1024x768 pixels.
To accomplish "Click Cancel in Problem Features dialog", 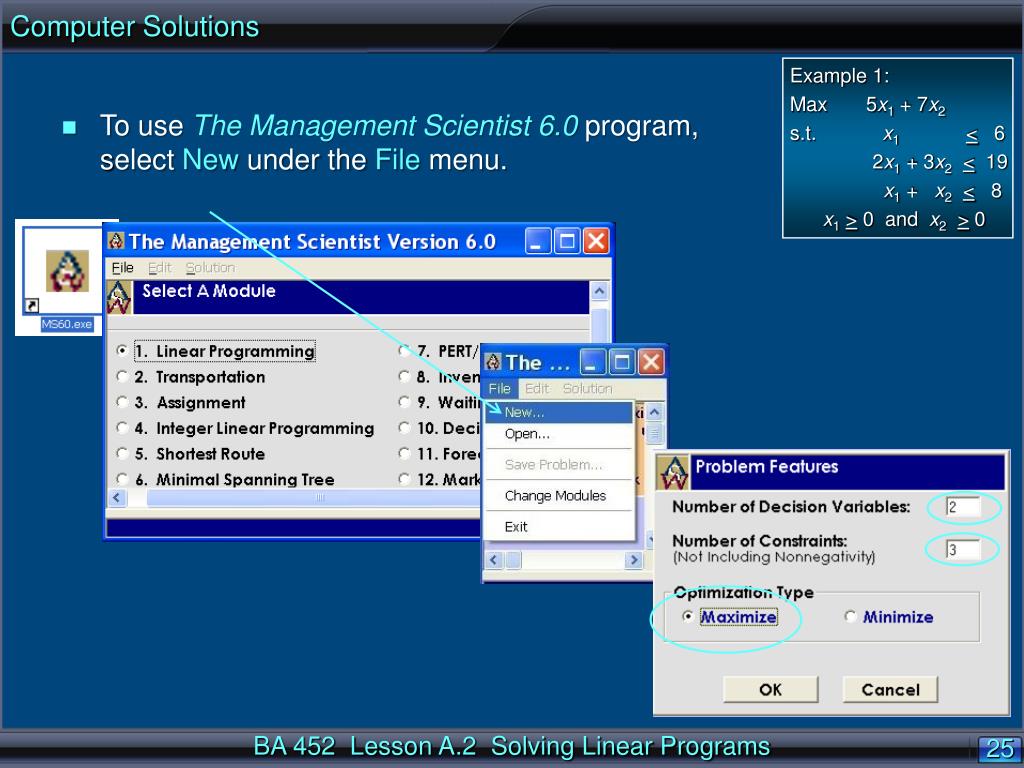I will coord(890,690).
